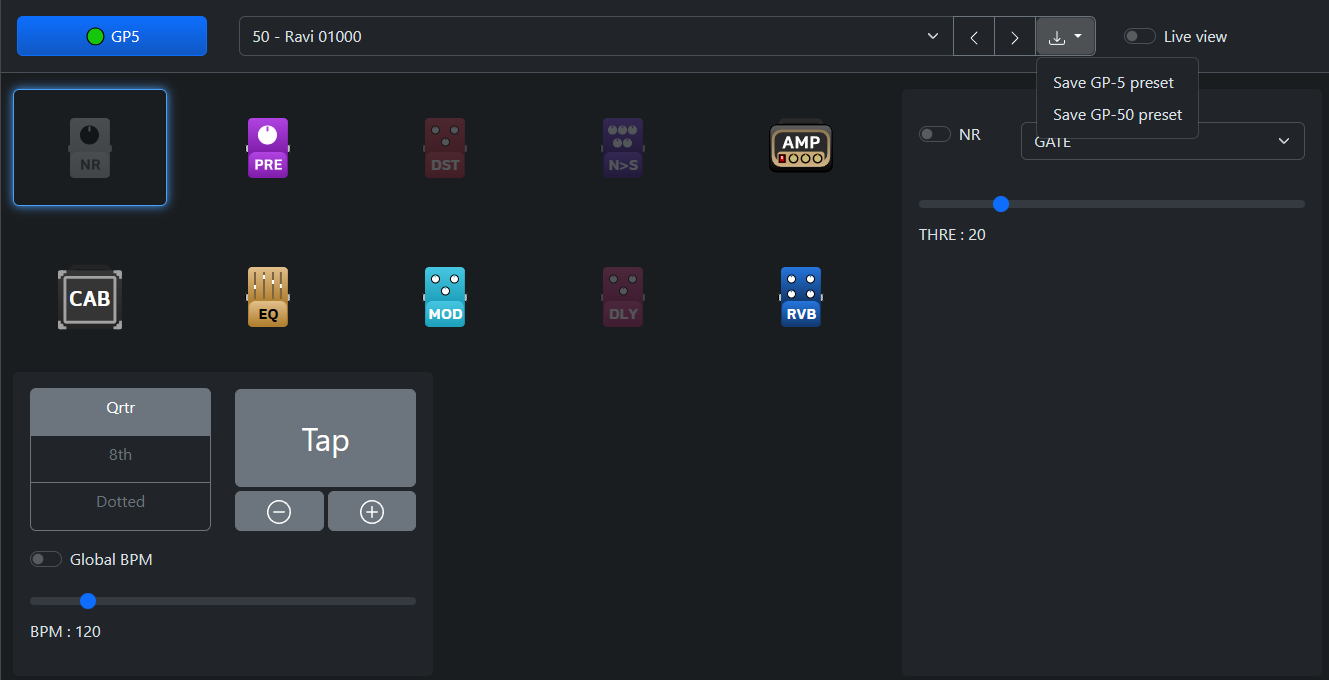The height and width of the screenshot is (680, 1329).
Task: Select the EQ pedal icon
Action: click(x=268, y=298)
